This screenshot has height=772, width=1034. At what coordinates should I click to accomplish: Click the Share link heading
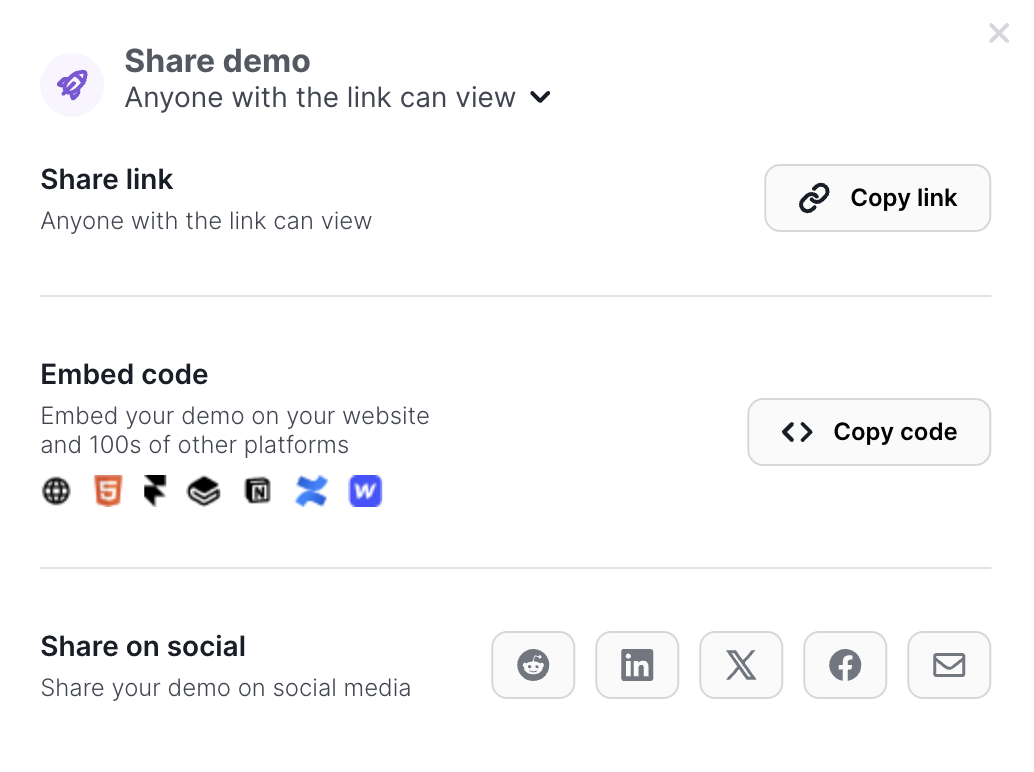coord(107,179)
